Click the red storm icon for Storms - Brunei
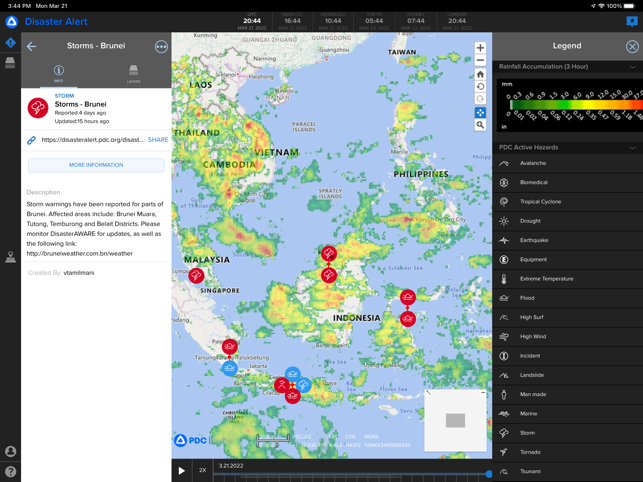The image size is (643, 482). tap(38, 108)
